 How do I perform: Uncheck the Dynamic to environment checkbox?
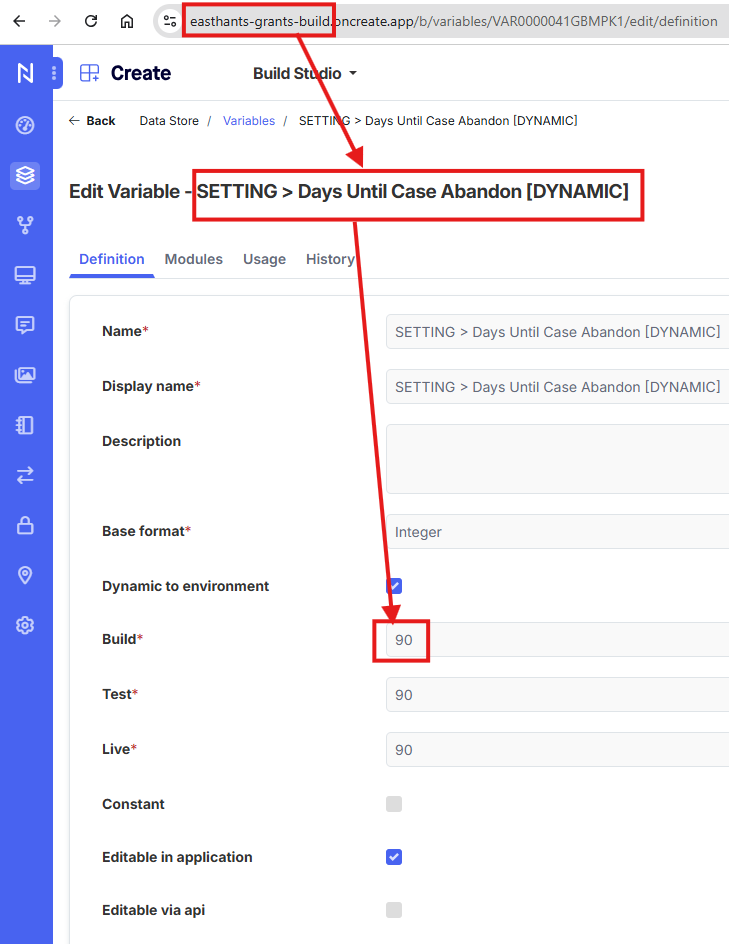(x=394, y=586)
